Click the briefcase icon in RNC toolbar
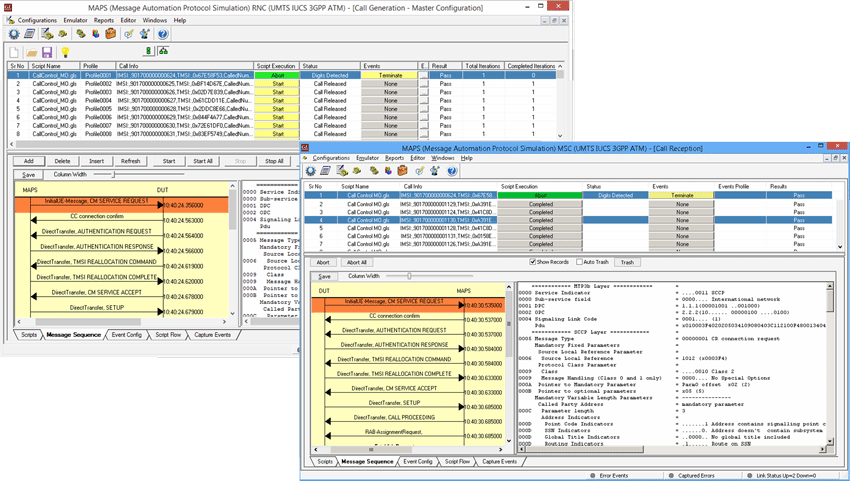Viewport: 850px width, 481px height. tap(111, 34)
